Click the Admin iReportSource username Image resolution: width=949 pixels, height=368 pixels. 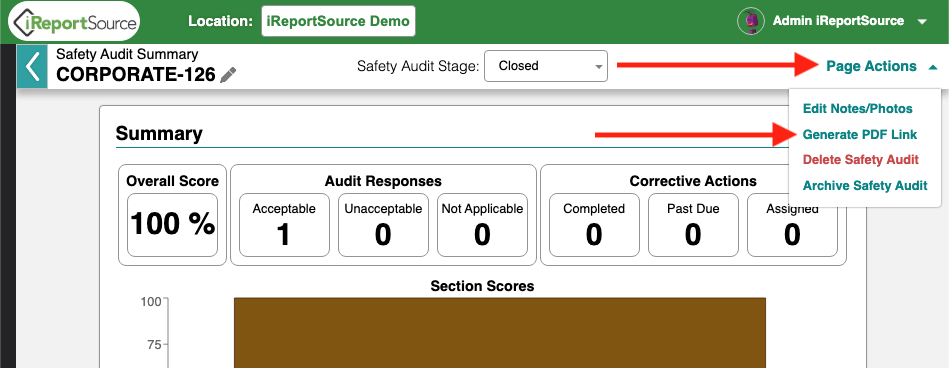pos(838,21)
